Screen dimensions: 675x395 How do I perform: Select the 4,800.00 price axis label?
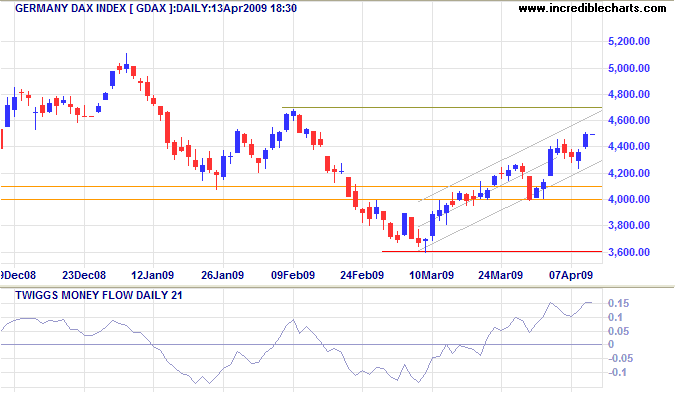pos(629,94)
